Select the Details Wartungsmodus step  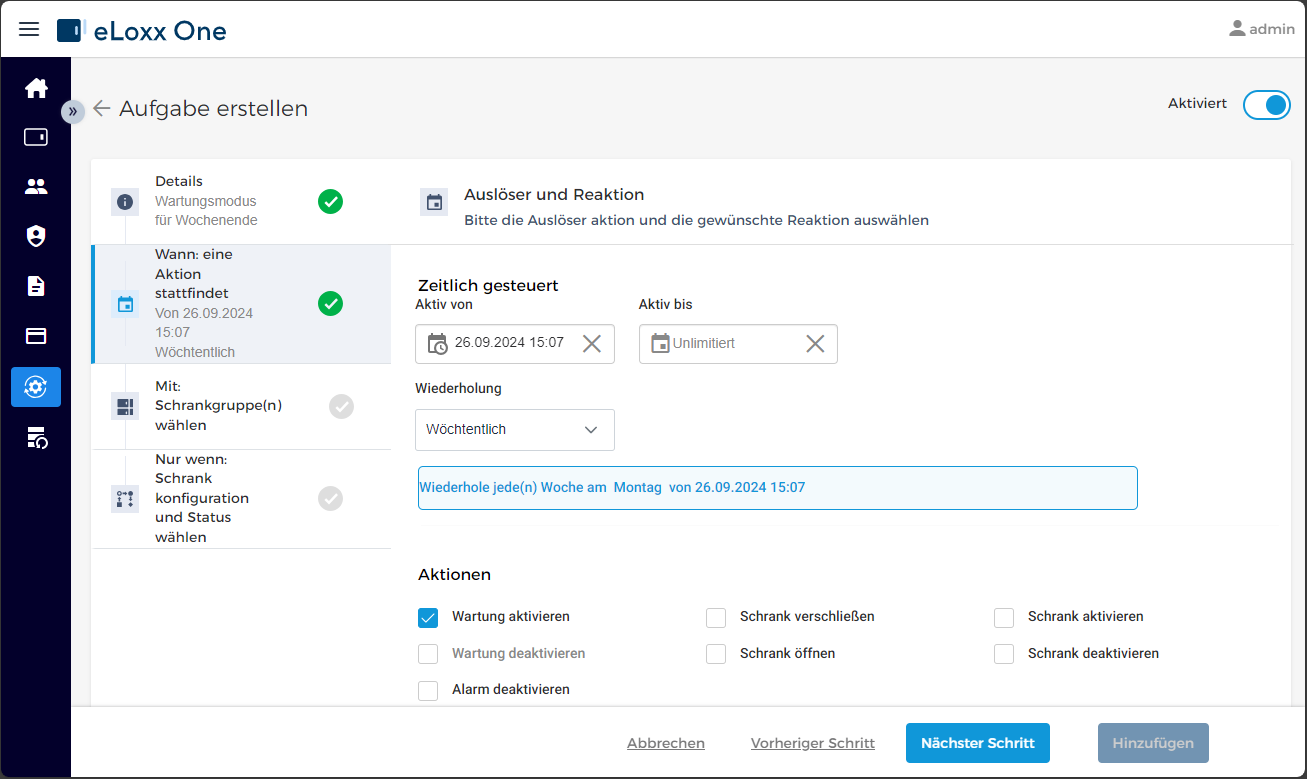pyautogui.click(x=241, y=201)
